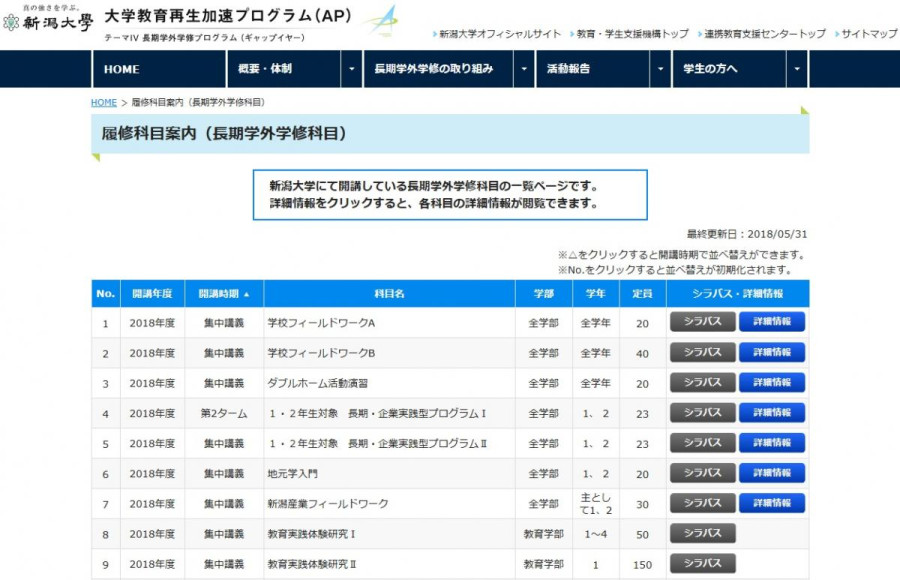Sort by the No. column header
900x580 pixels.
(x=106, y=293)
